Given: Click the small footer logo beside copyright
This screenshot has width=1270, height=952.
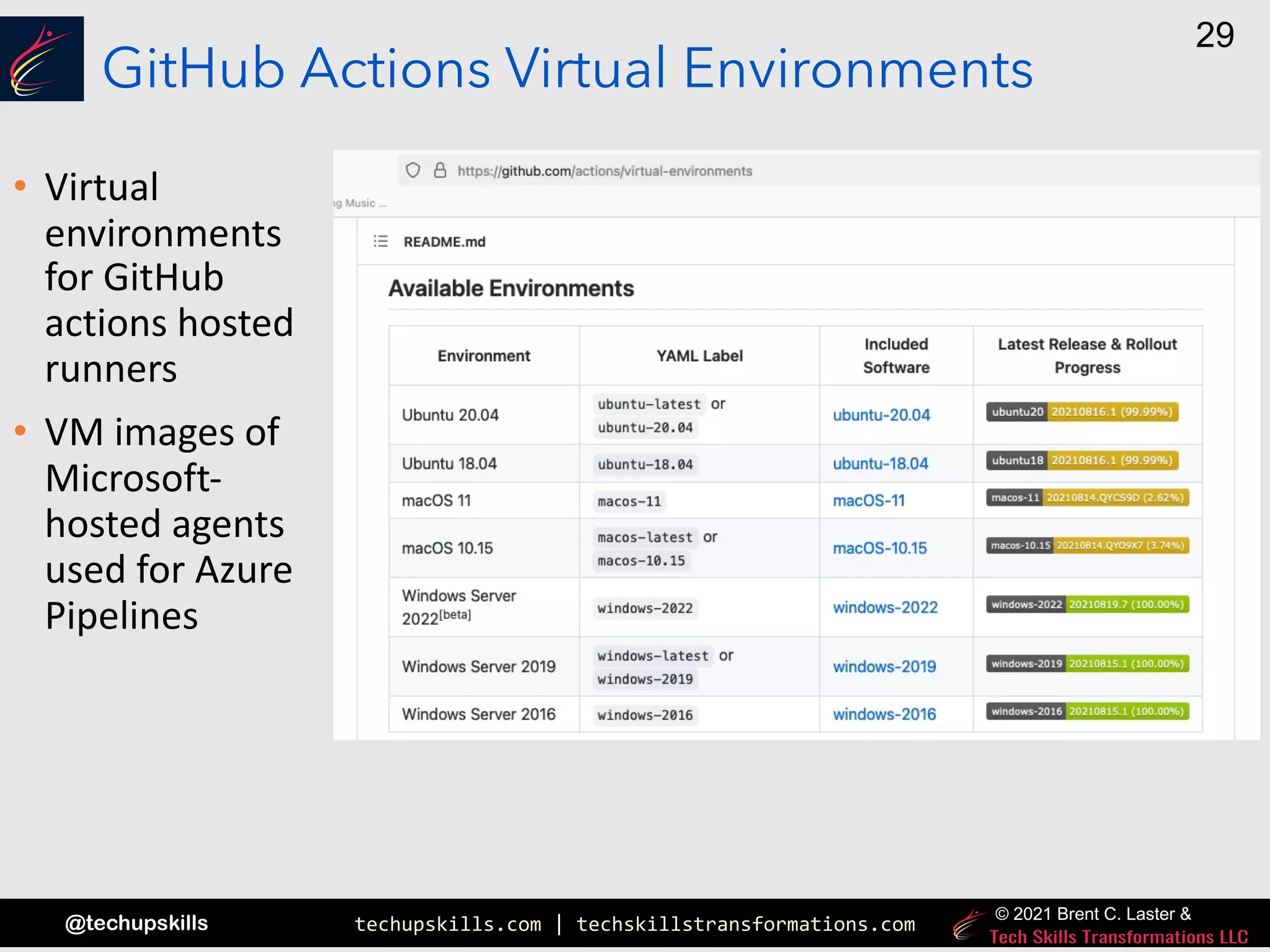Looking at the screenshot, I should click(969, 923).
